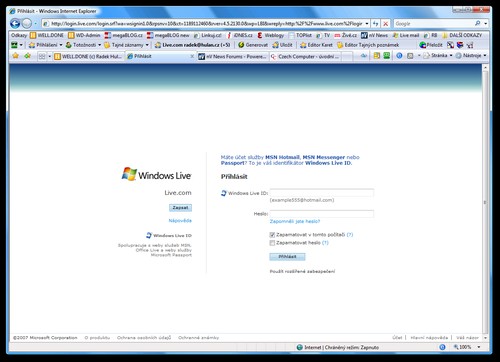Open the 'O produktu' footer link

pyautogui.click(x=97, y=338)
